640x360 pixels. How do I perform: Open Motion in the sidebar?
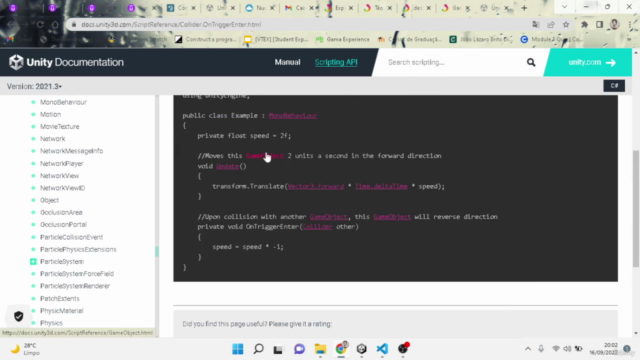(51, 114)
